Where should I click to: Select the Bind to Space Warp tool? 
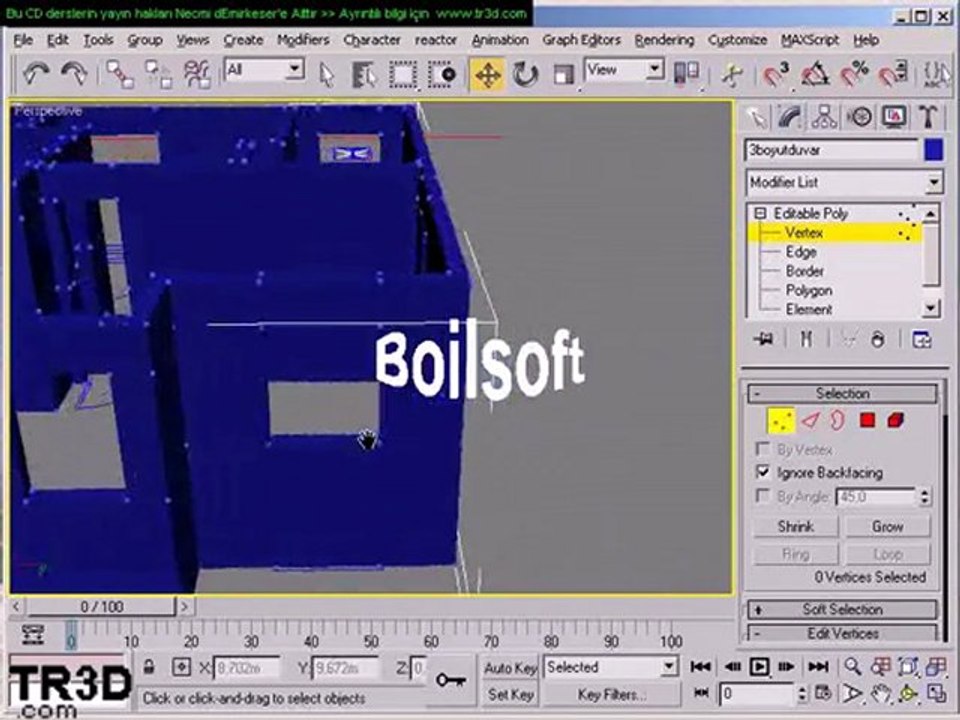(x=197, y=74)
